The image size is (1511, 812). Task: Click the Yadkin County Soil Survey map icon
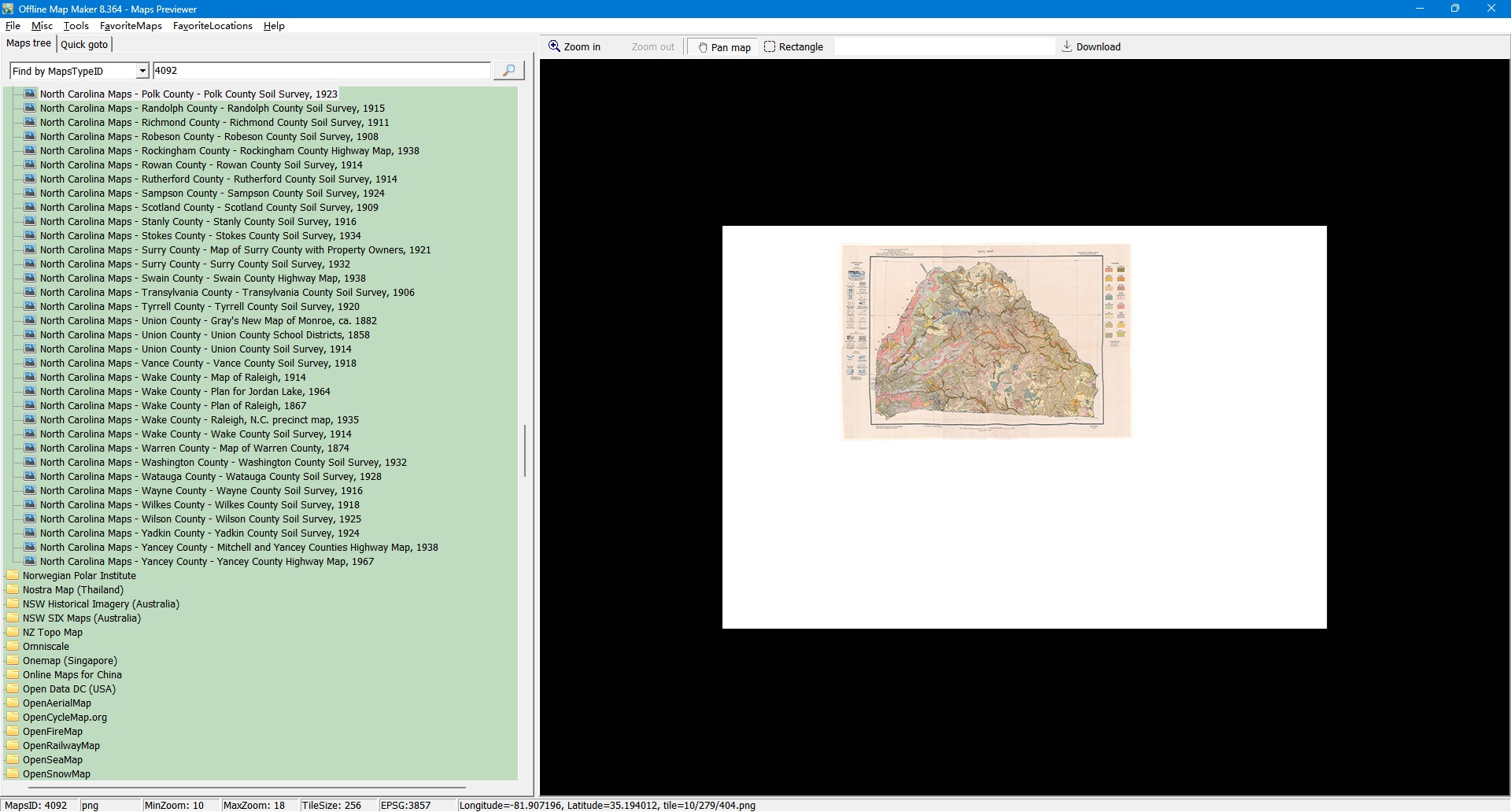tap(30, 533)
